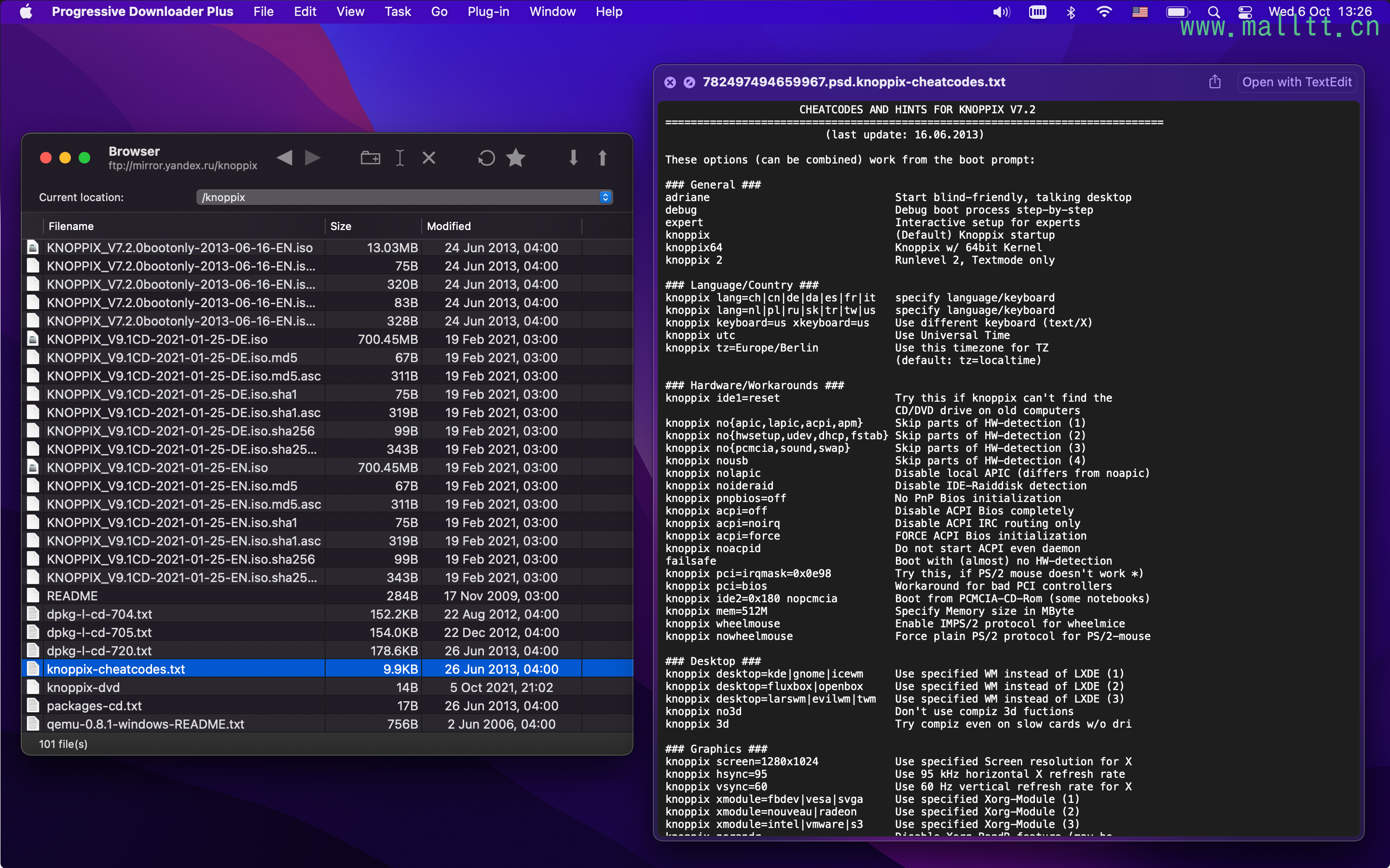This screenshot has width=1390, height=868.
Task: Select KNOPPIX_V7.2.0bootonly-2013-06-16-EN.iso 13.03MB row
Action: pyautogui.click(x=328, y=247)
